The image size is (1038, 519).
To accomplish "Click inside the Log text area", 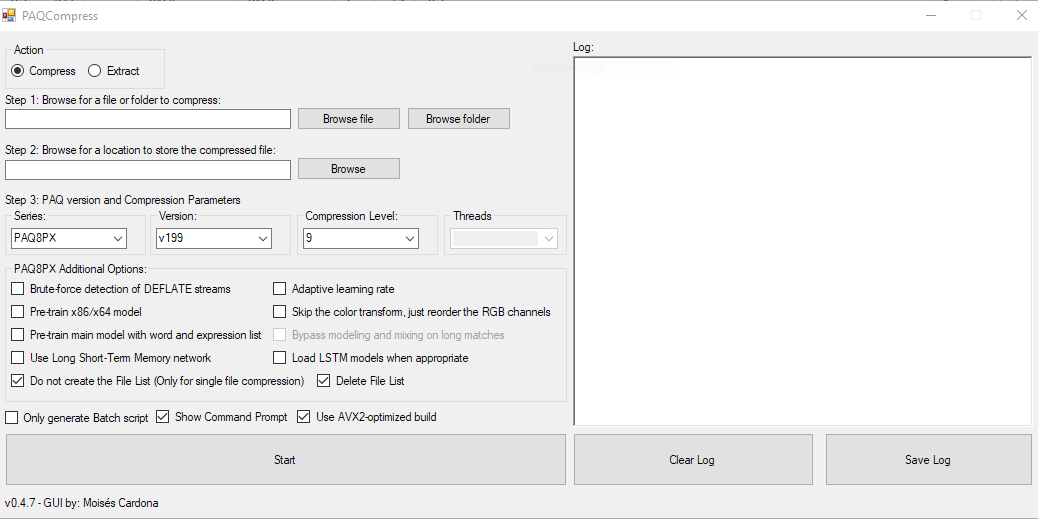I will pos(802,241).
